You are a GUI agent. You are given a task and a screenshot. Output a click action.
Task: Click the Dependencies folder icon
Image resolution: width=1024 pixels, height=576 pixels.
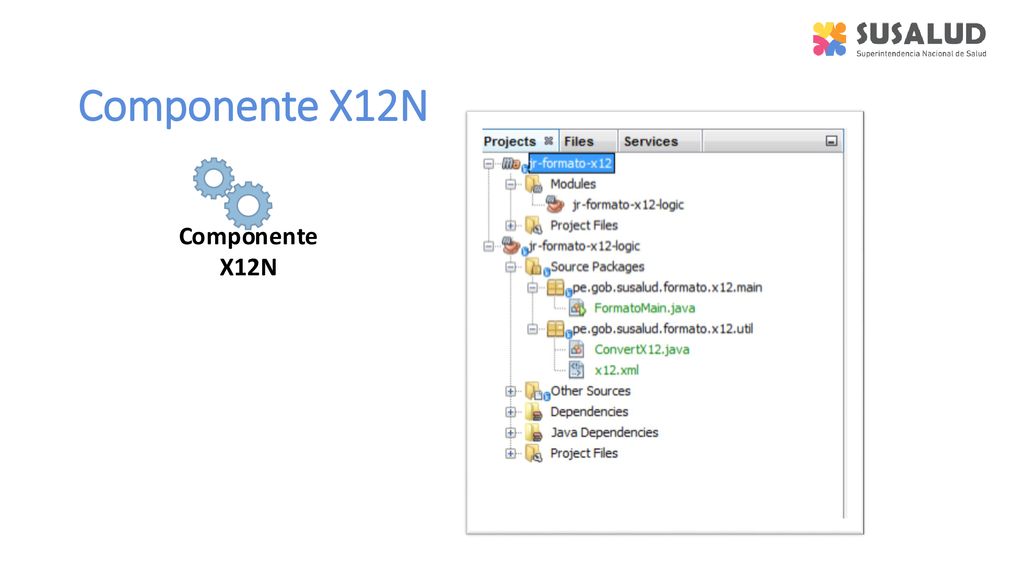[534, 412]
